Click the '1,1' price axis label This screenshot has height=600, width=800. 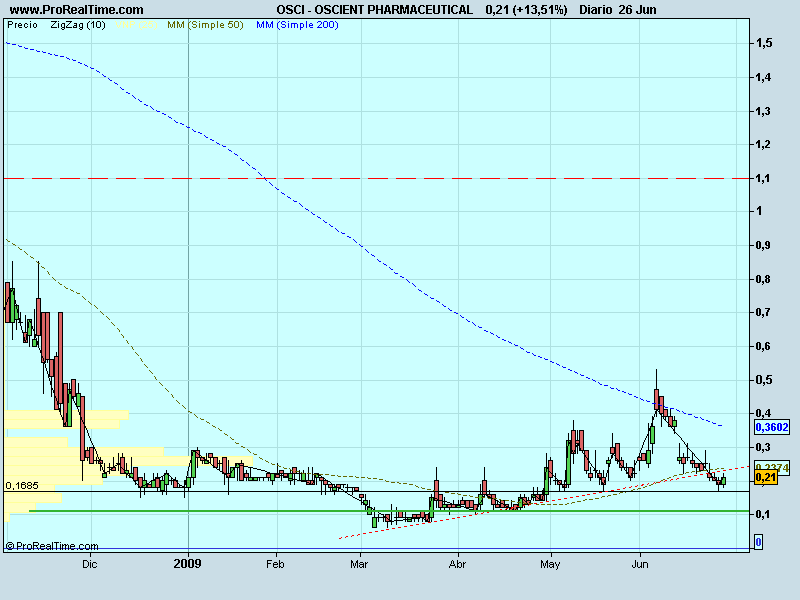764,179
